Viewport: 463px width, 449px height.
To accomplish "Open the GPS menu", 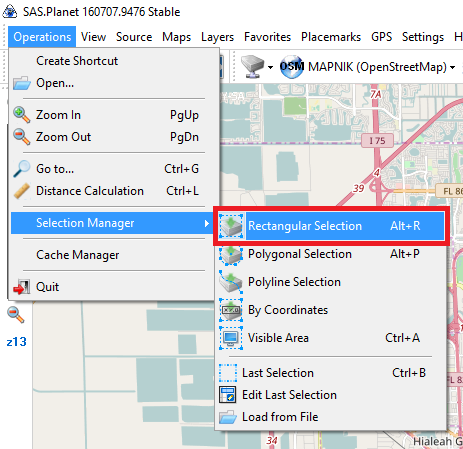I will (382, 37).
